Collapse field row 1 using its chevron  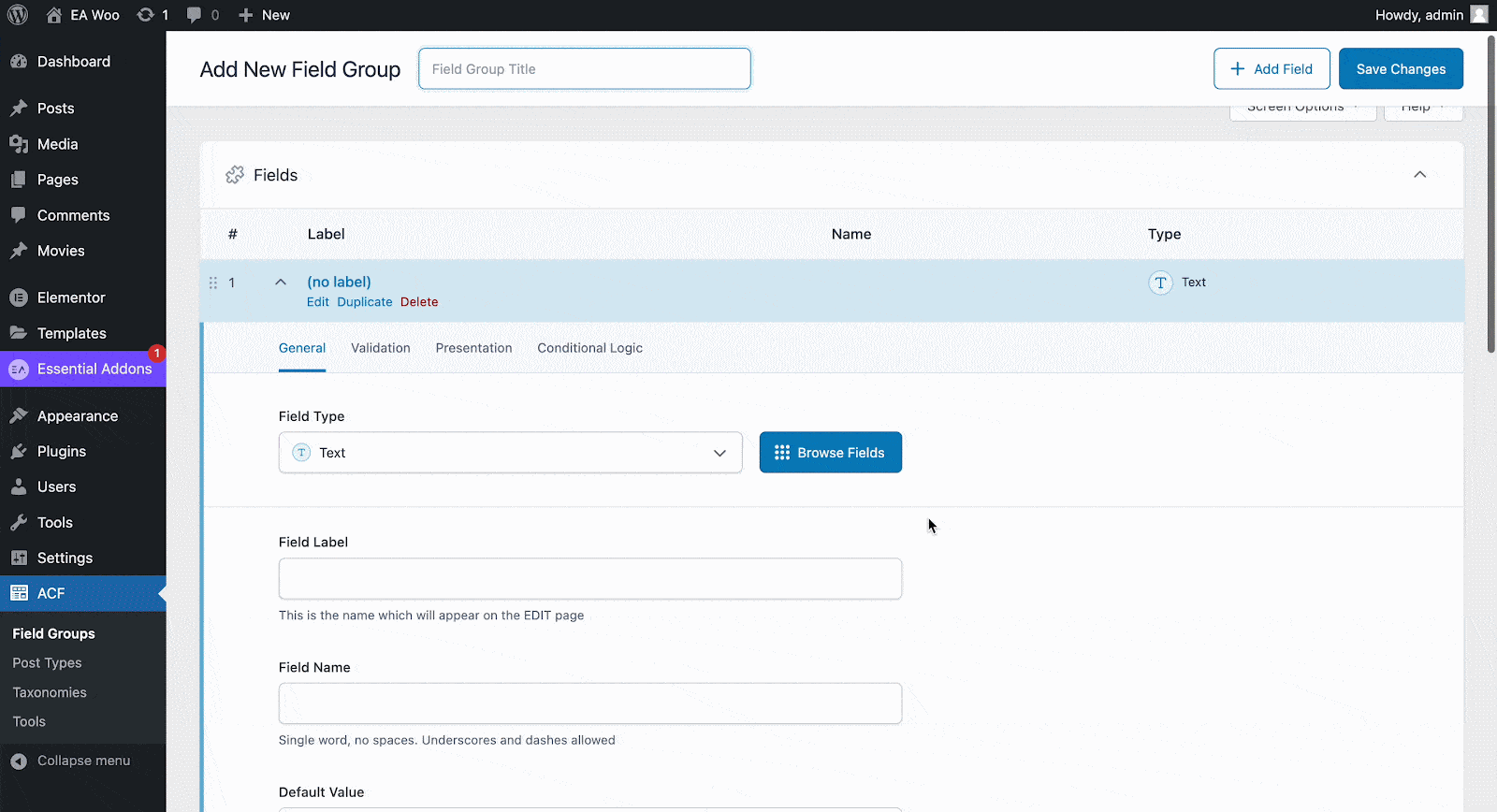coord(281,283)
